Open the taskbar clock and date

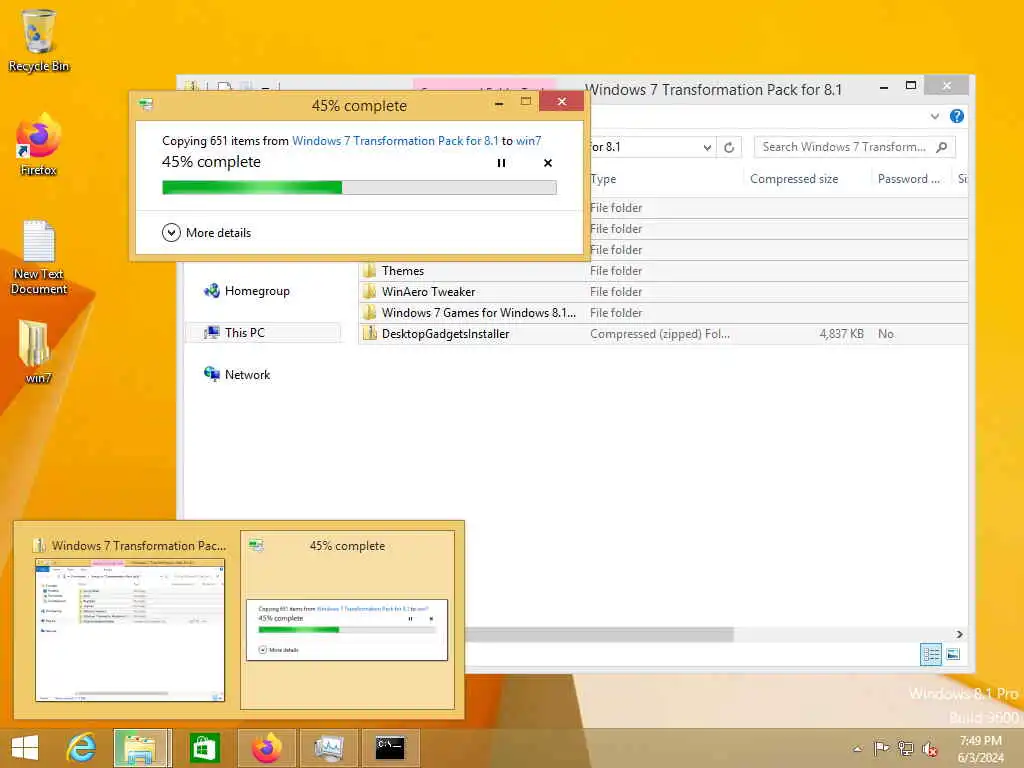[x=980, y=749]
